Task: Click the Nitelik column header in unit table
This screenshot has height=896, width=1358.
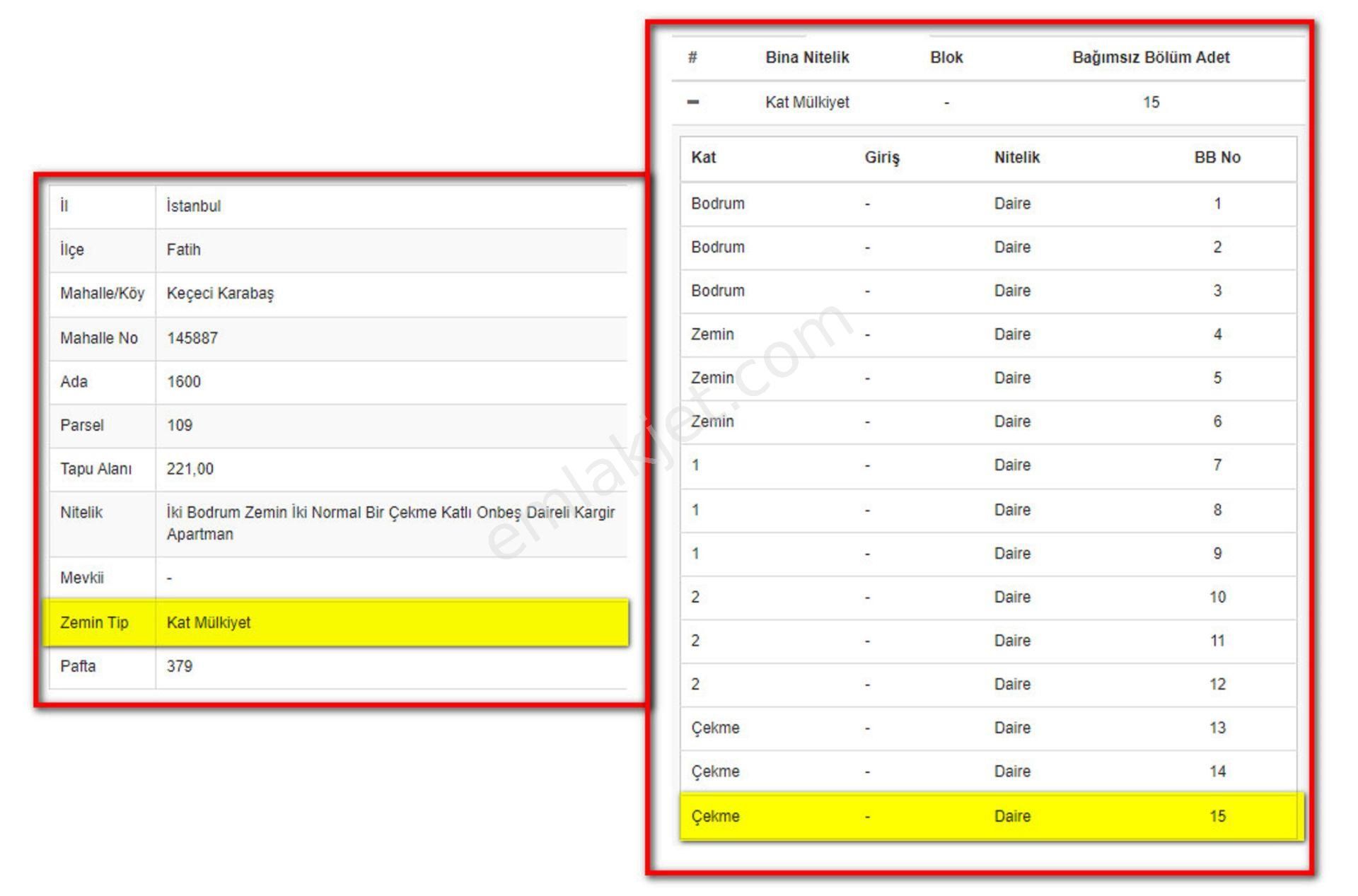Action: coord(1017,157)
